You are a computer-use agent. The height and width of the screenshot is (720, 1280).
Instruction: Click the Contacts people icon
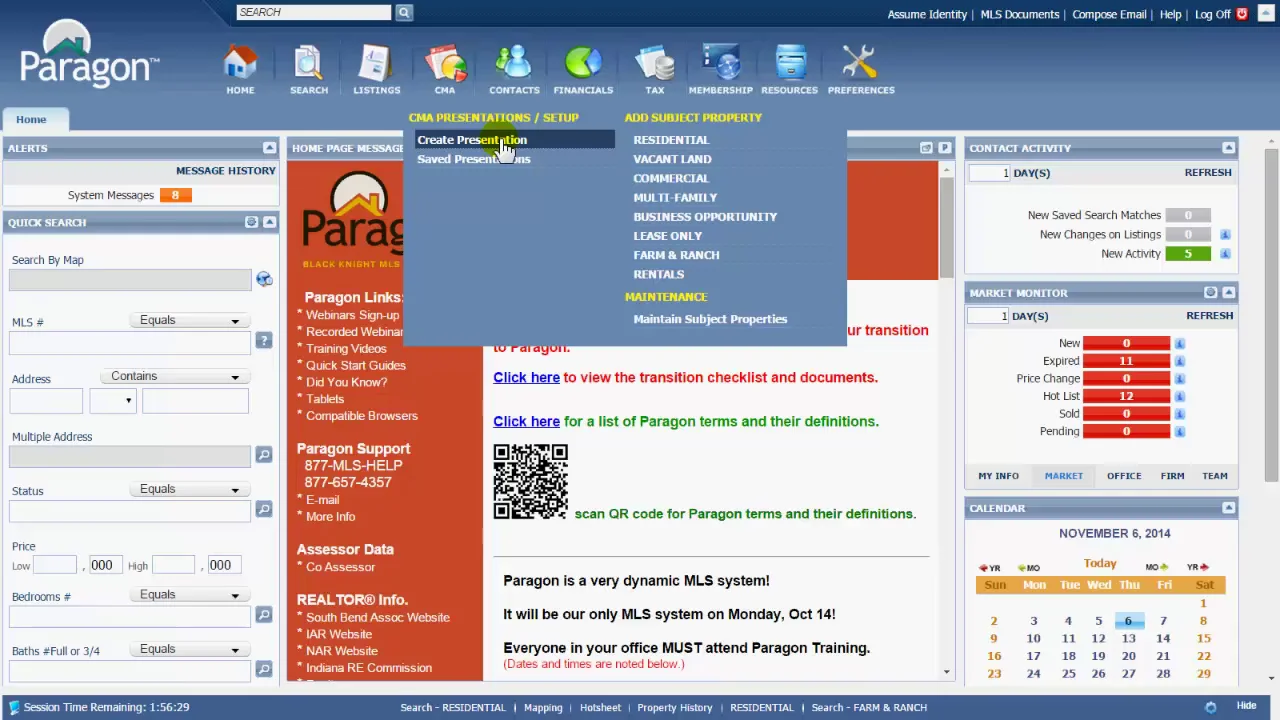click(x=514, y=64)
